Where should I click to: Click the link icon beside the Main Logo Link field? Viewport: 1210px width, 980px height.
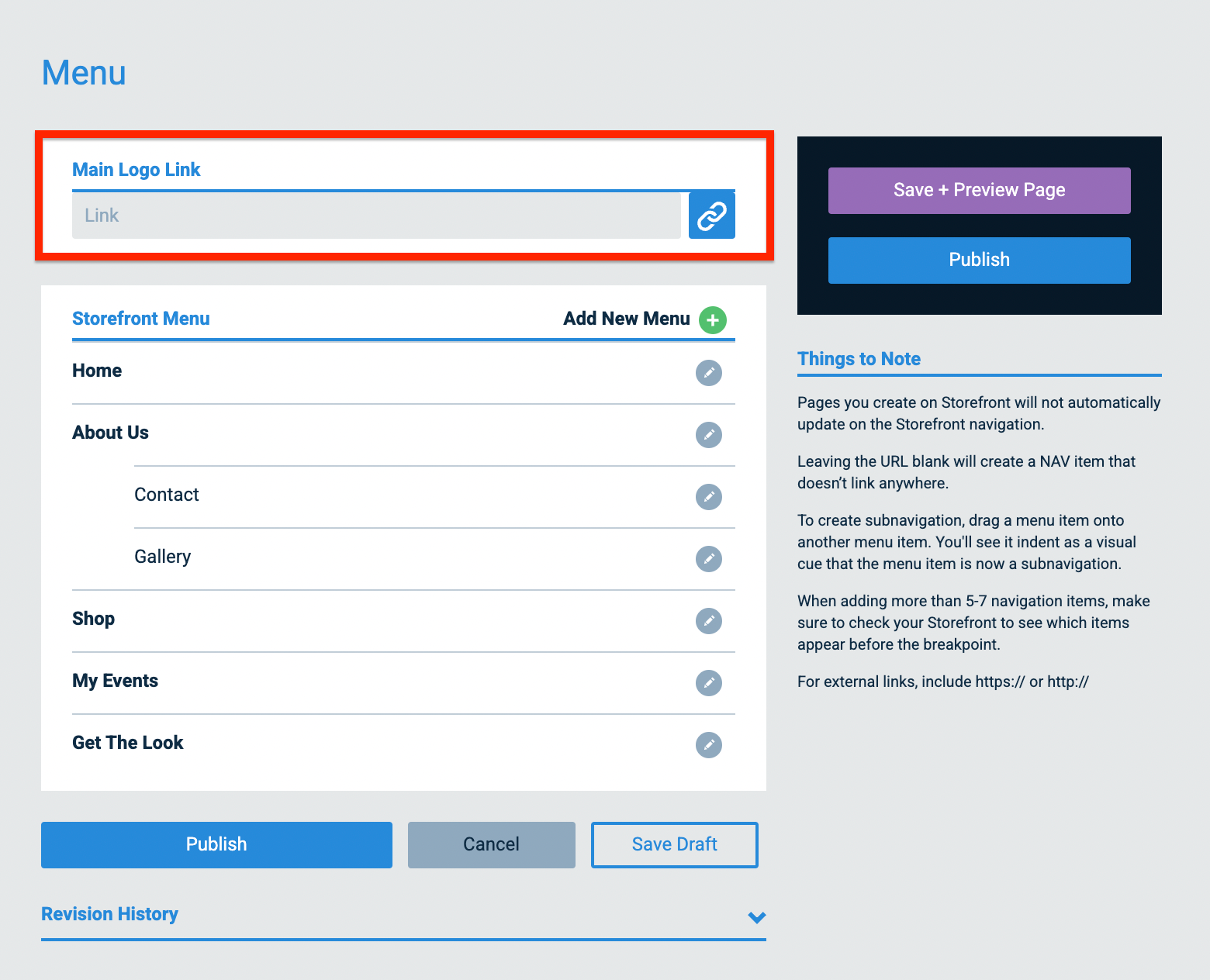[711, 215]
